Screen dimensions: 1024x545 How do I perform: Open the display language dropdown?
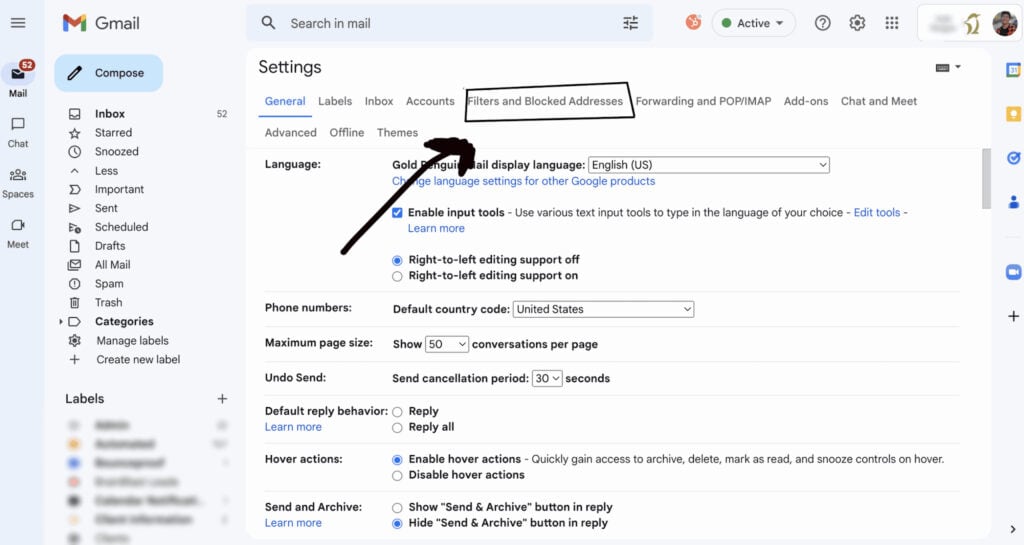coord(708,165)
